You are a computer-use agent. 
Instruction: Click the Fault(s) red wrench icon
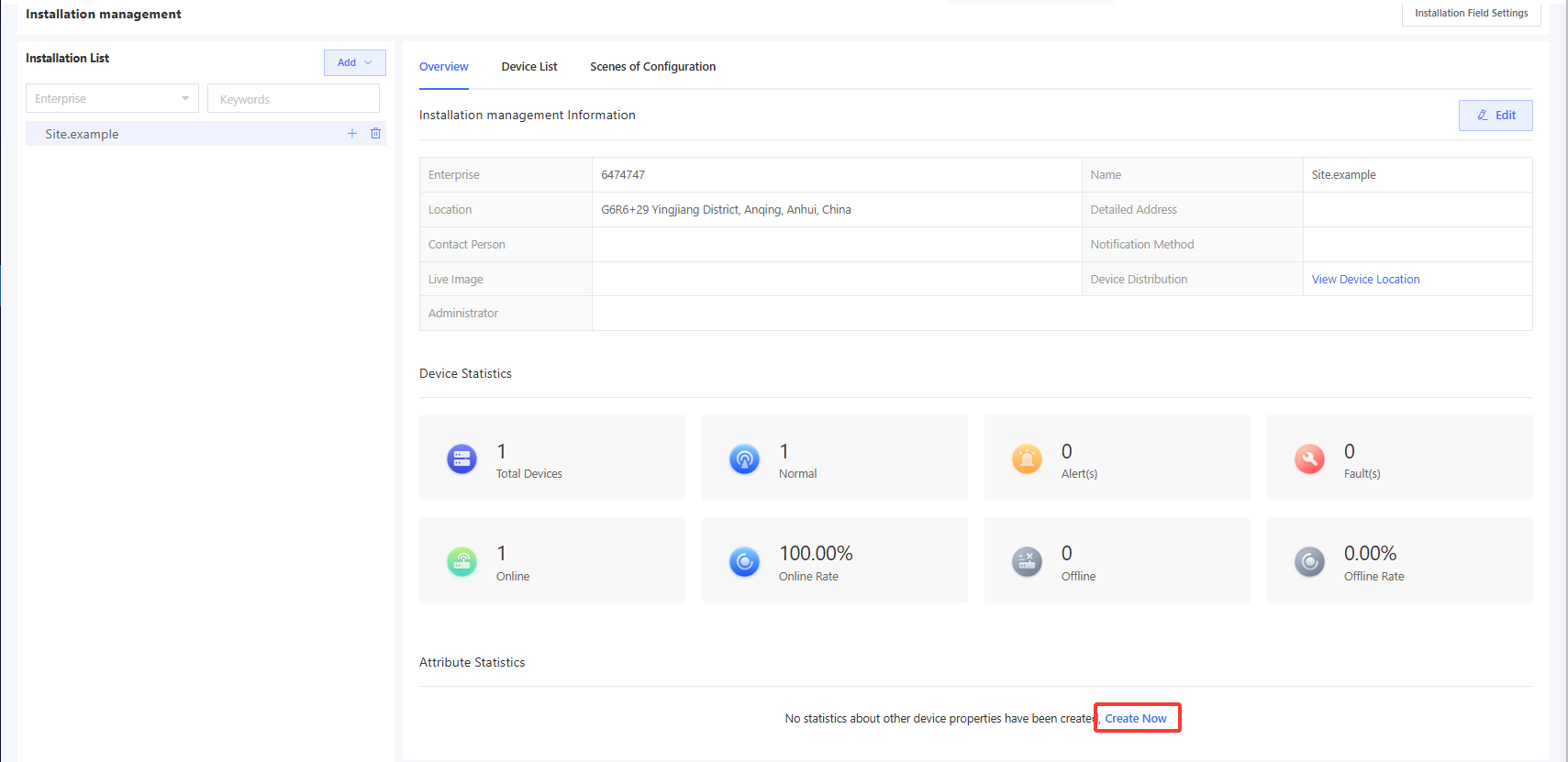[1309, 458]
